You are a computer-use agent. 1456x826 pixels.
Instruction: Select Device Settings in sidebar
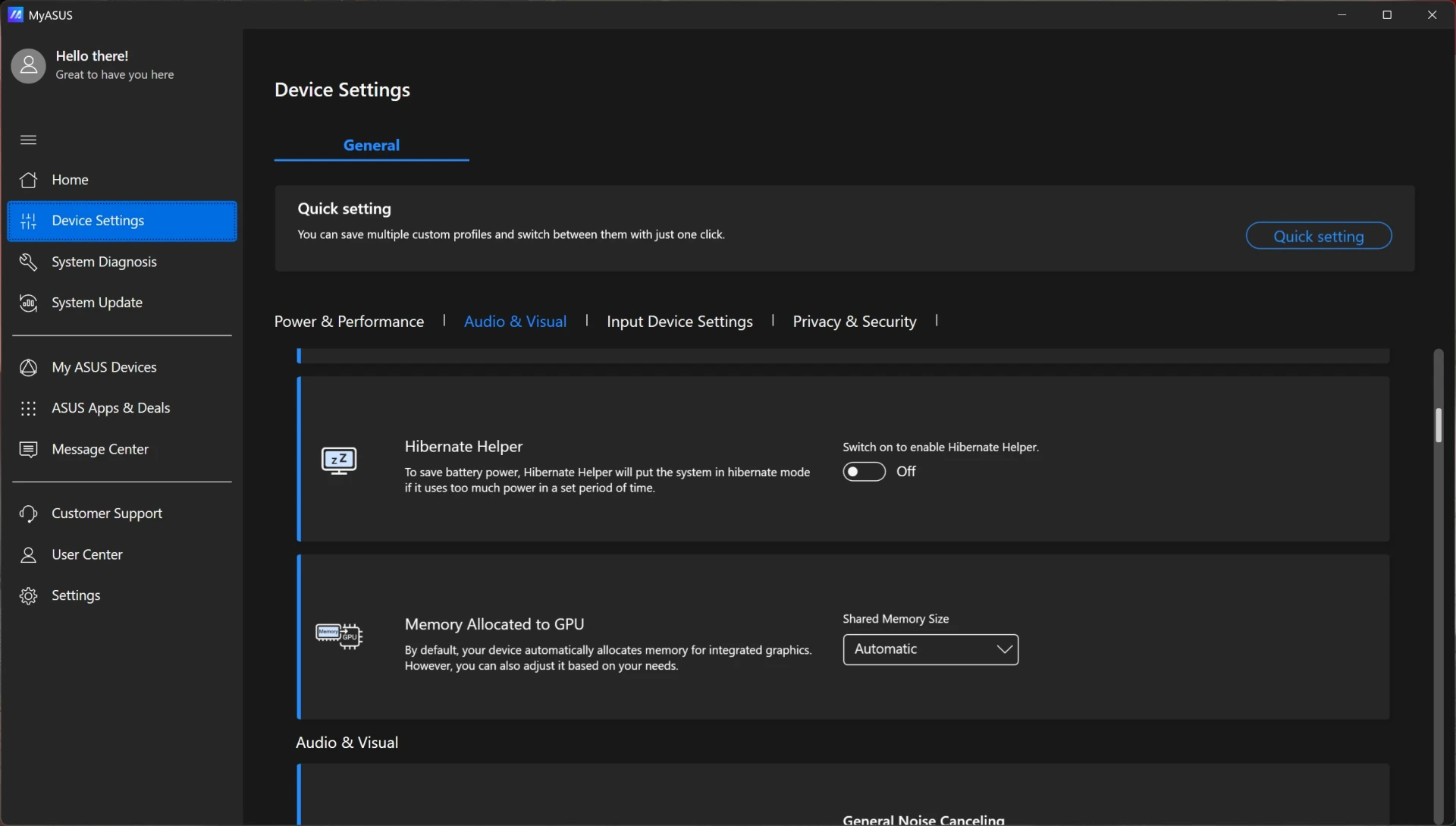click(122, 221)
